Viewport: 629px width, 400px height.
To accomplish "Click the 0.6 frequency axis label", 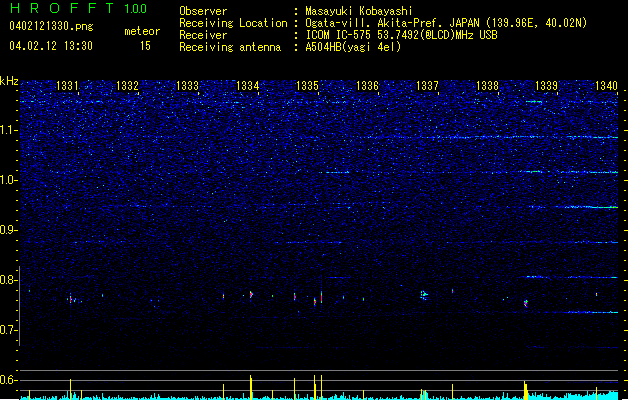I will (8, 380).
